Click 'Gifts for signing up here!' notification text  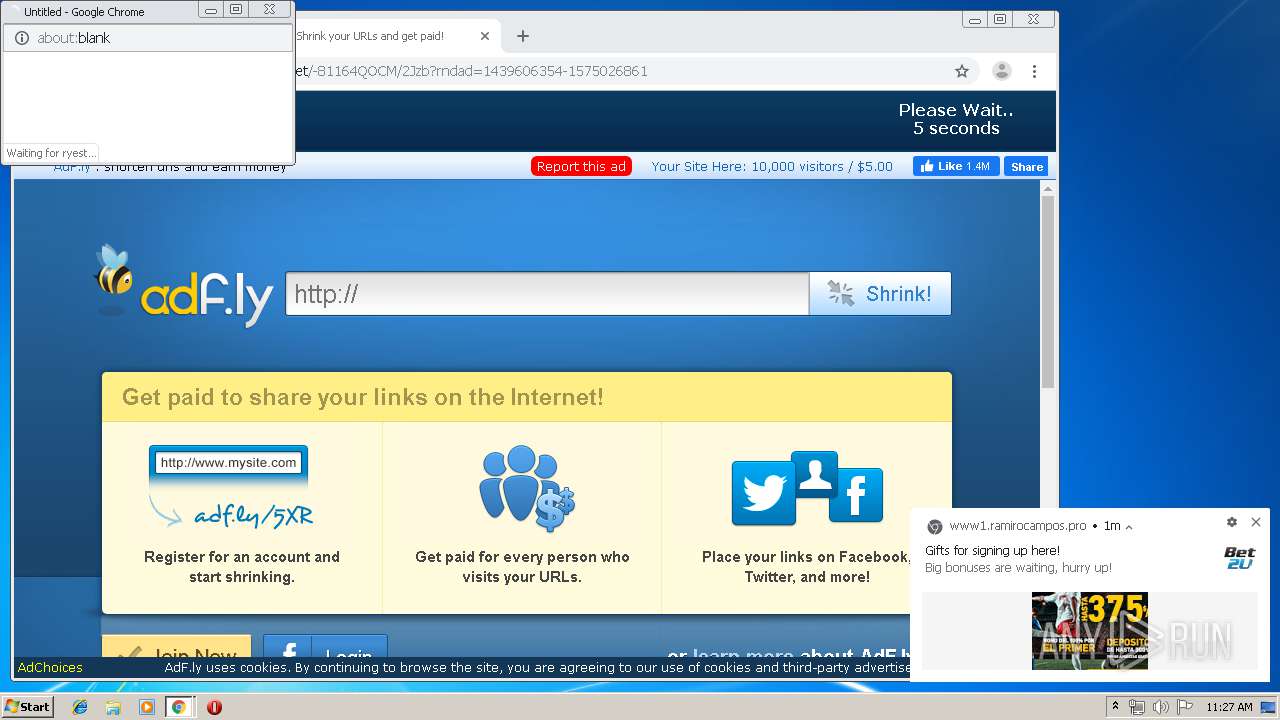pos(992,550)
